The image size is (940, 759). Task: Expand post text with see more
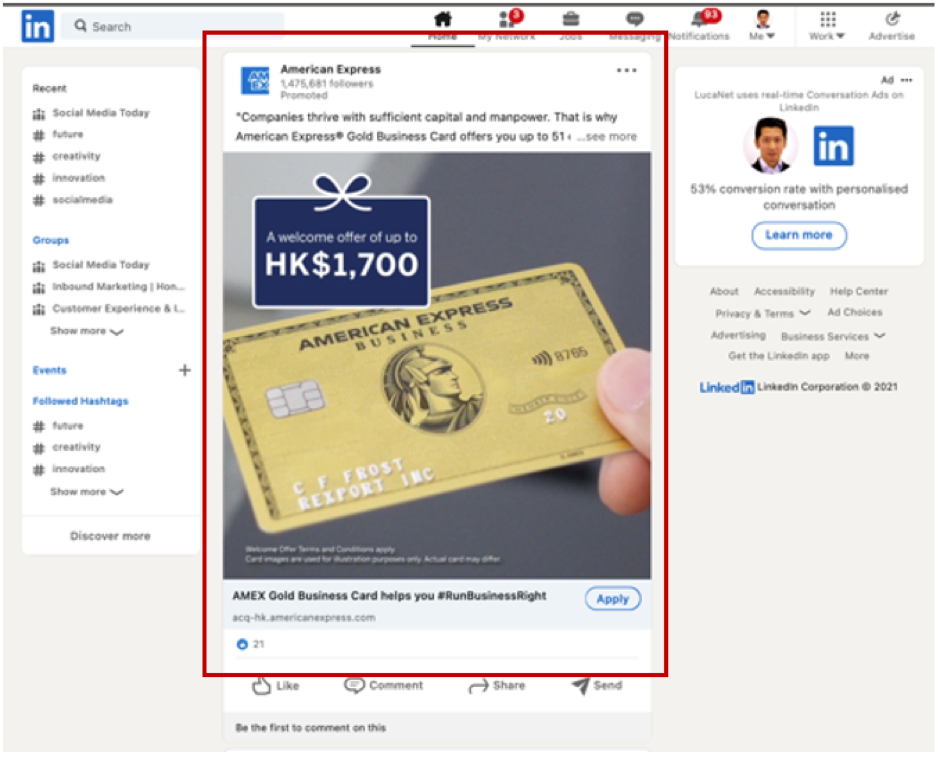coord(611,137)
